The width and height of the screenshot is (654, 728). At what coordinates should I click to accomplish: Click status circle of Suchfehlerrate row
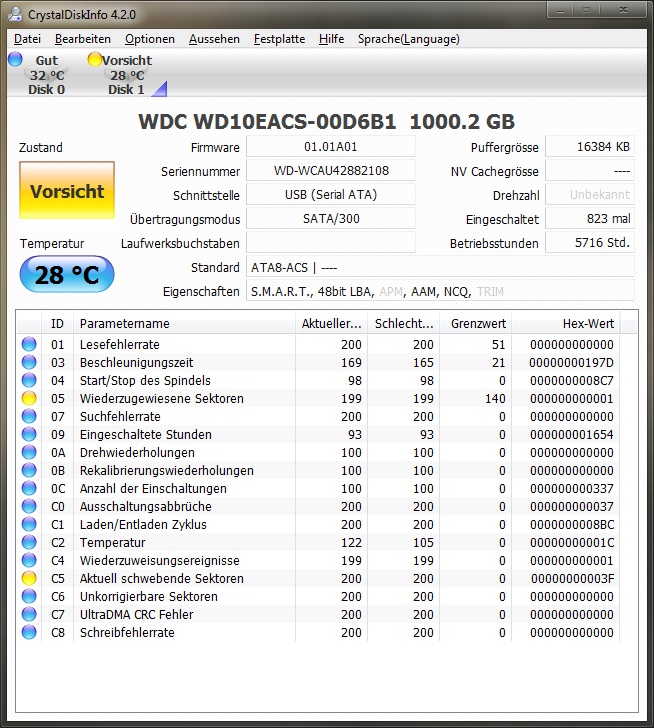(29, 416)
